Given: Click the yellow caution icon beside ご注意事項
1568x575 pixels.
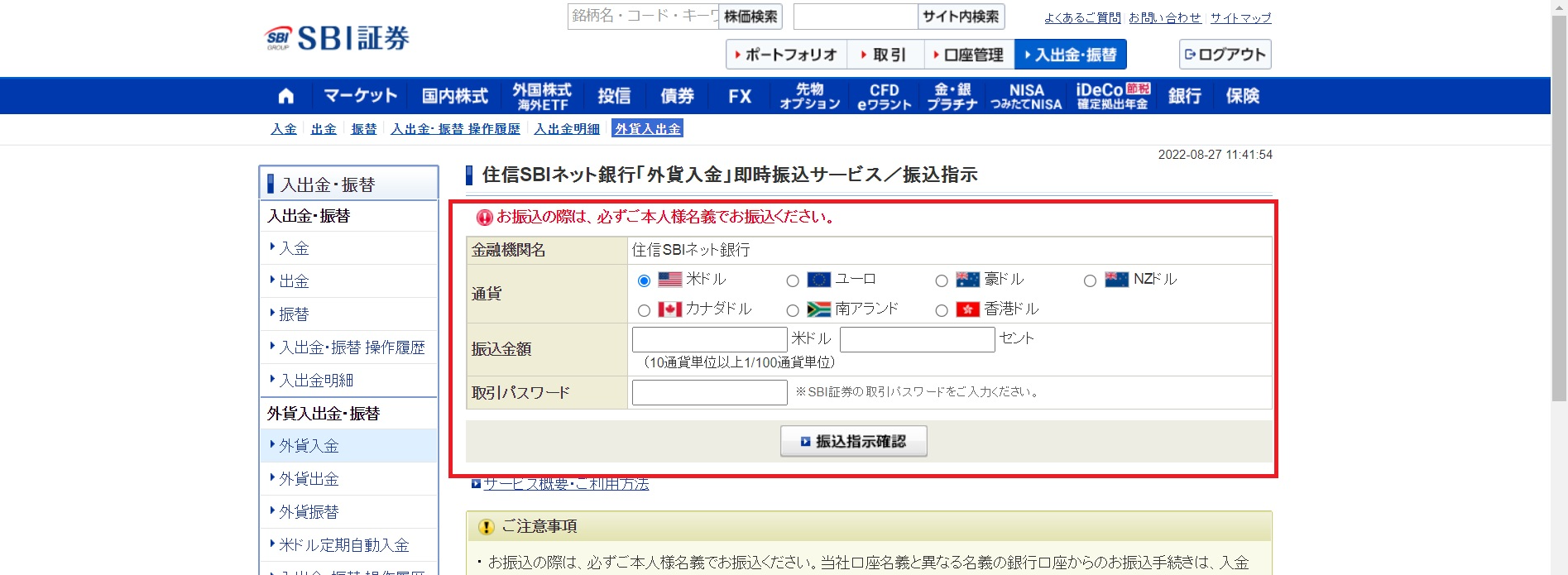Looking at the screenshot, I should (x=487, y=527).
